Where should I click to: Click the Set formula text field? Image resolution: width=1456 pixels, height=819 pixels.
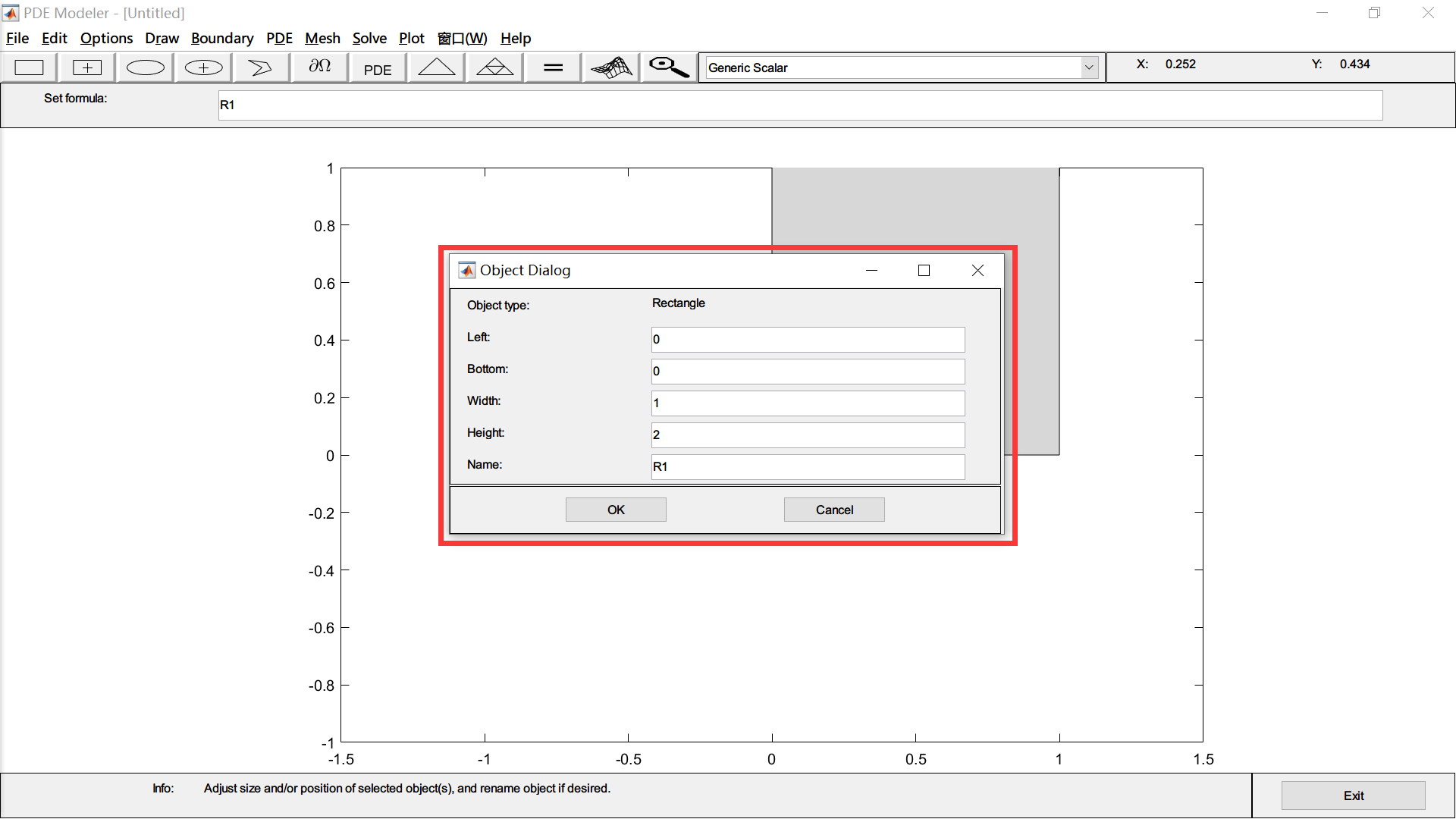(x=799, y=105)
